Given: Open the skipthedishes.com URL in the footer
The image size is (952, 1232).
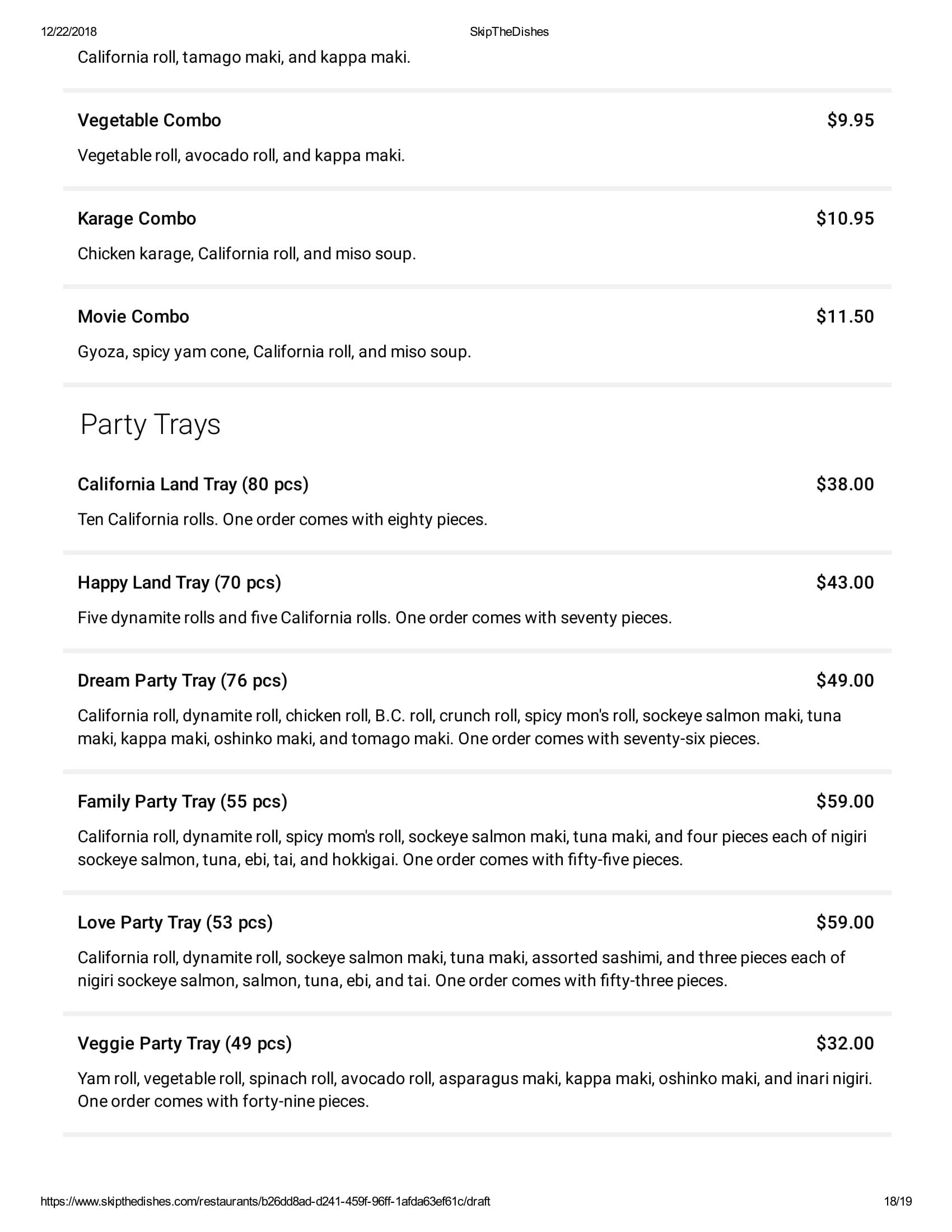Looking at the screenshot, I should tap(265, 1217).
